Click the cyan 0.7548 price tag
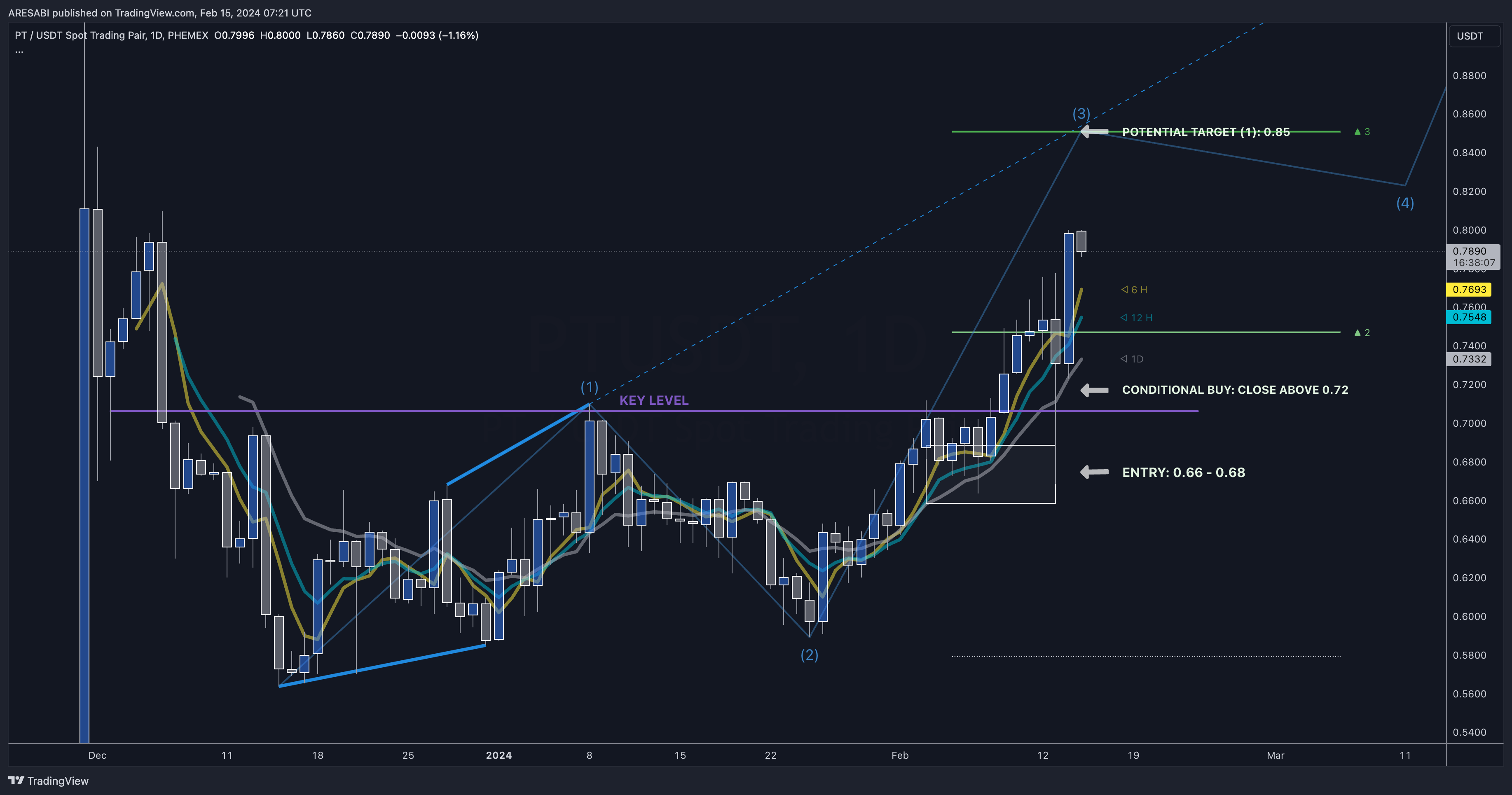1512x795 pixels. [1469, 317]
